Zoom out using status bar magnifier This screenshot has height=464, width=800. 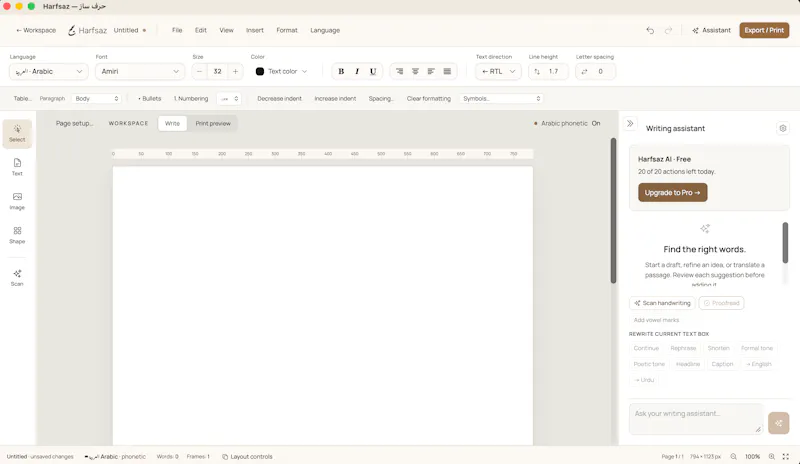click(x=733, y=457)
